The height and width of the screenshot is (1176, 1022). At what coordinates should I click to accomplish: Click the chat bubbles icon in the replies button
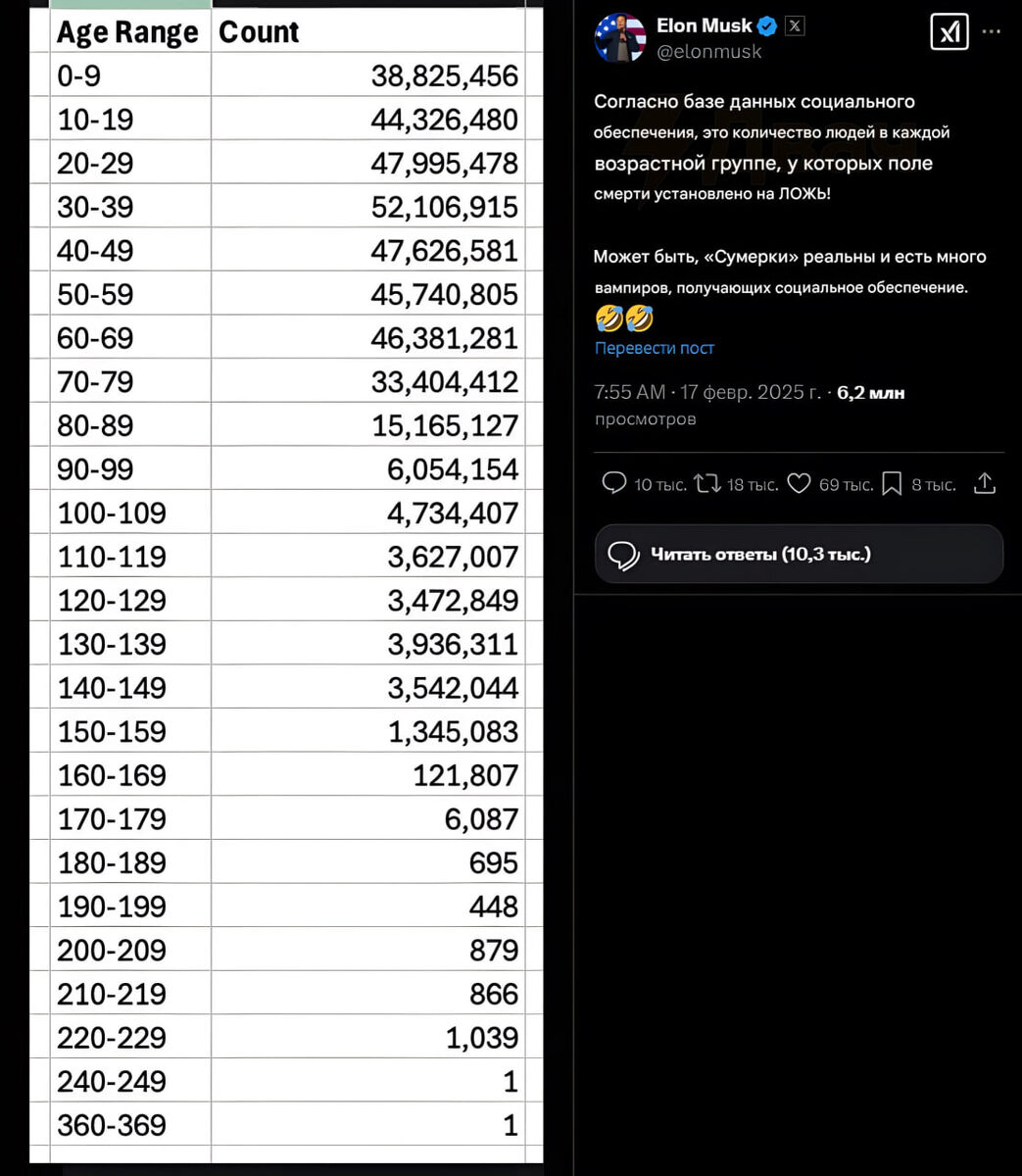tap(623, 555)
